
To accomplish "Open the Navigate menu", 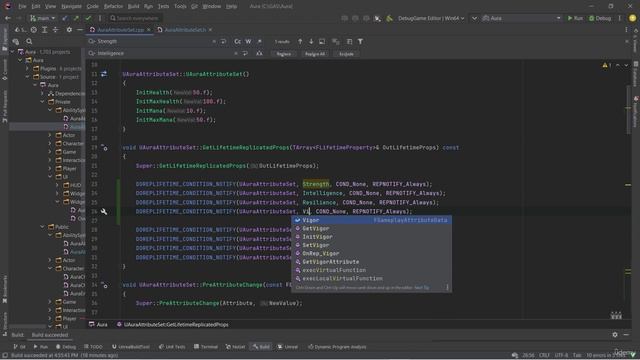I will click(71, 6).
